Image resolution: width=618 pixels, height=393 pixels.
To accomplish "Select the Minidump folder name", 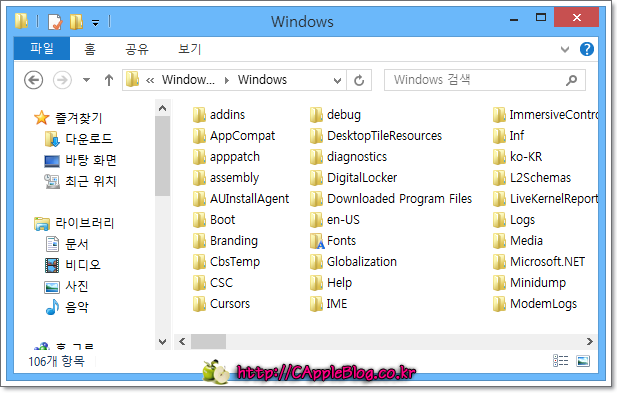I will tap(538, 283).
